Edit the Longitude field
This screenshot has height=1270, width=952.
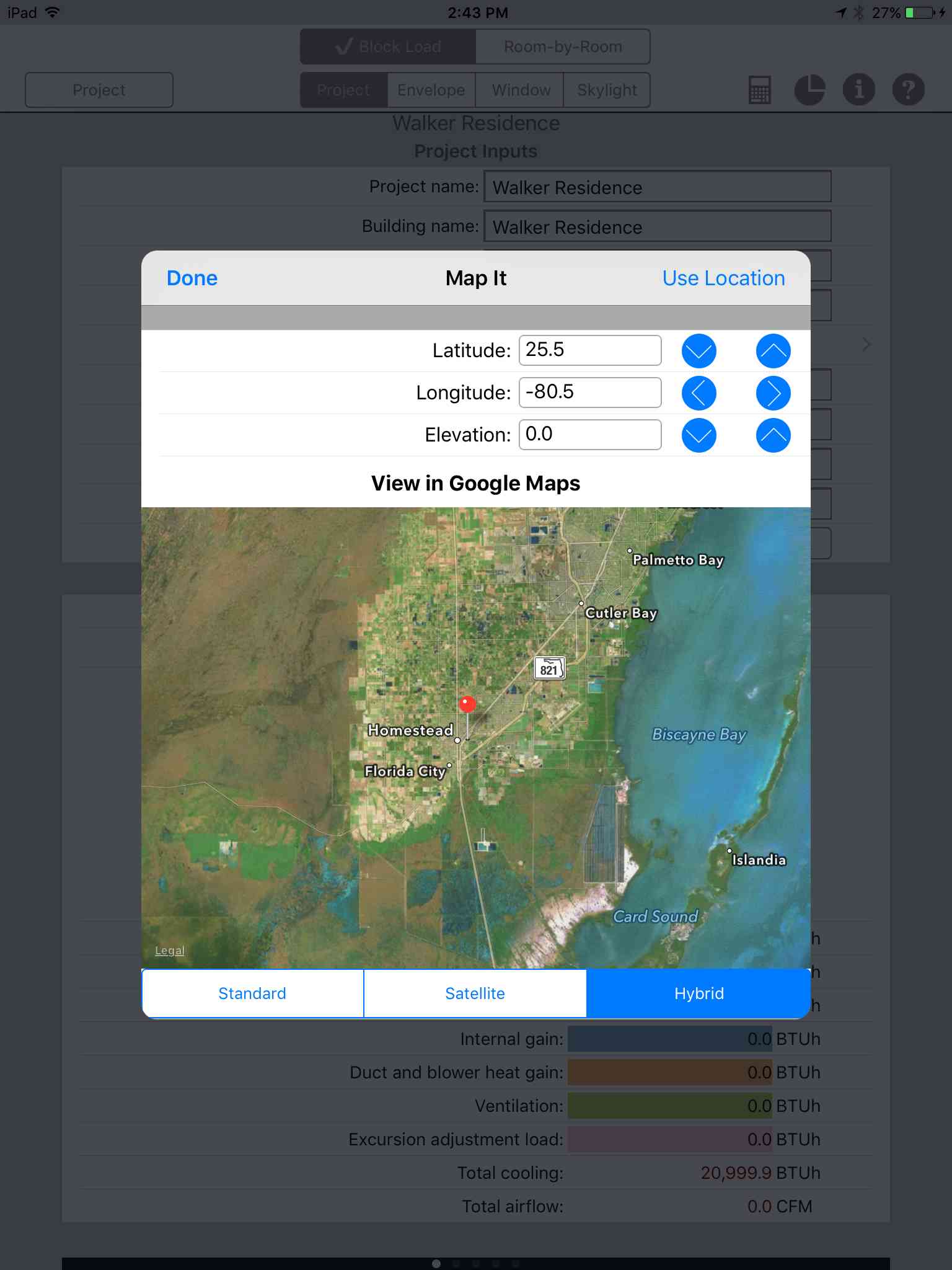pos(590,393)
